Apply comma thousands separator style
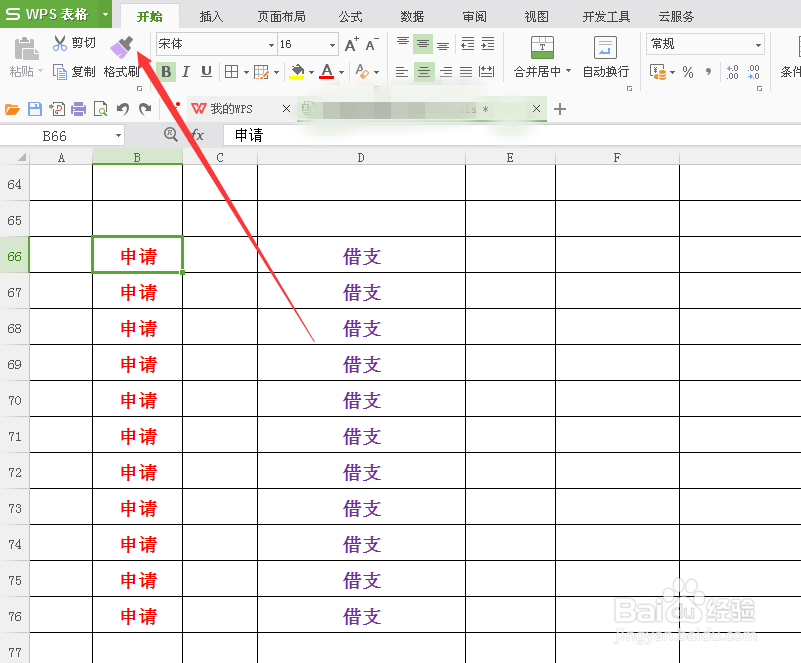801x663 pixels. 709,72
